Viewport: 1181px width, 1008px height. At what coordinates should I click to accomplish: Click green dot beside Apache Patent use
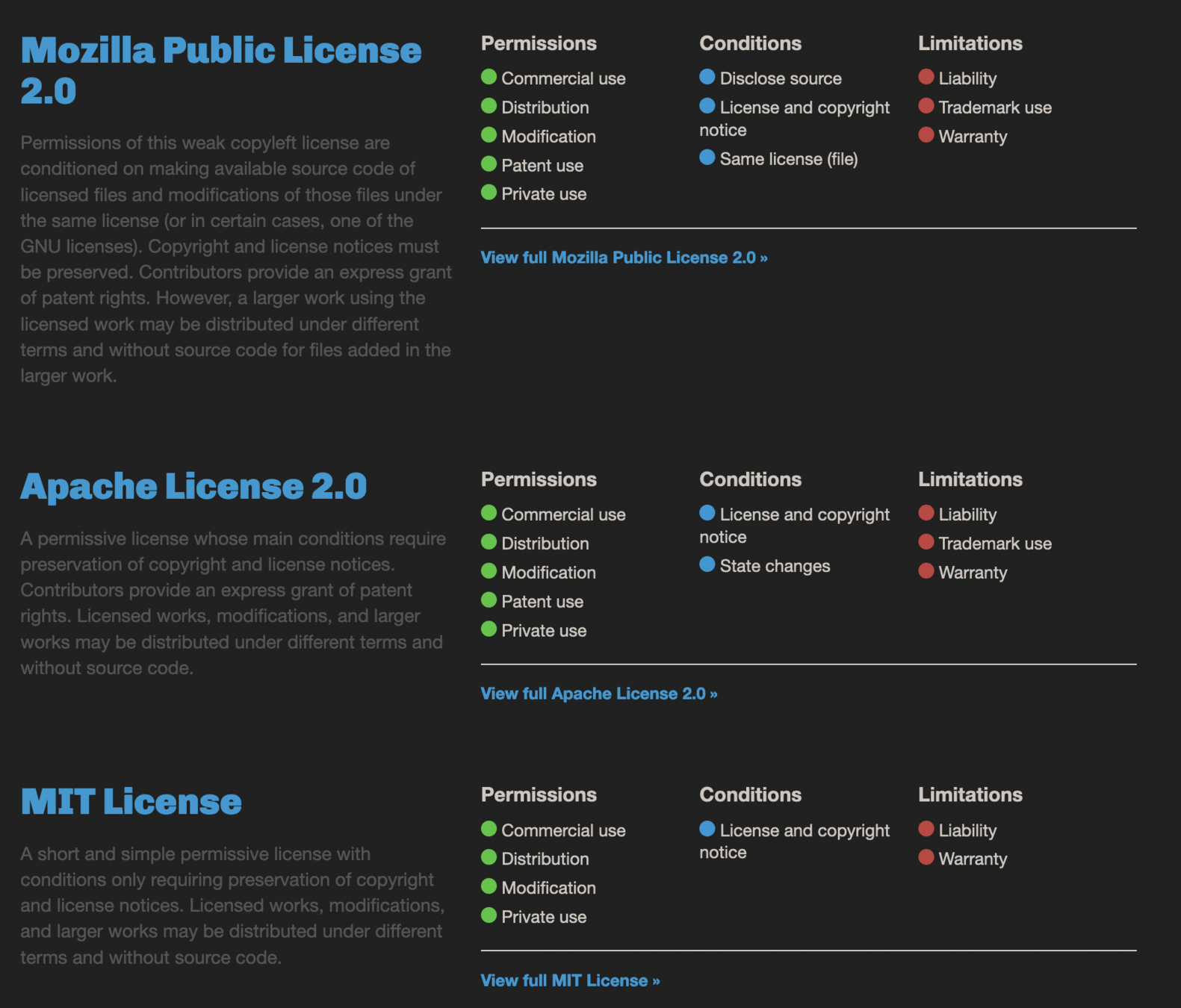tap(489, 600)
